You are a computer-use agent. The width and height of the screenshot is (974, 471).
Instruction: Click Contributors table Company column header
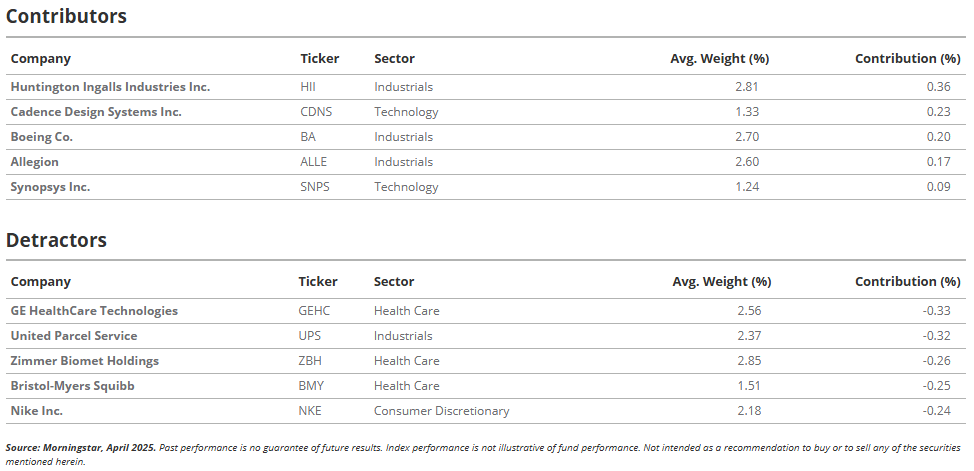point(40,58)
